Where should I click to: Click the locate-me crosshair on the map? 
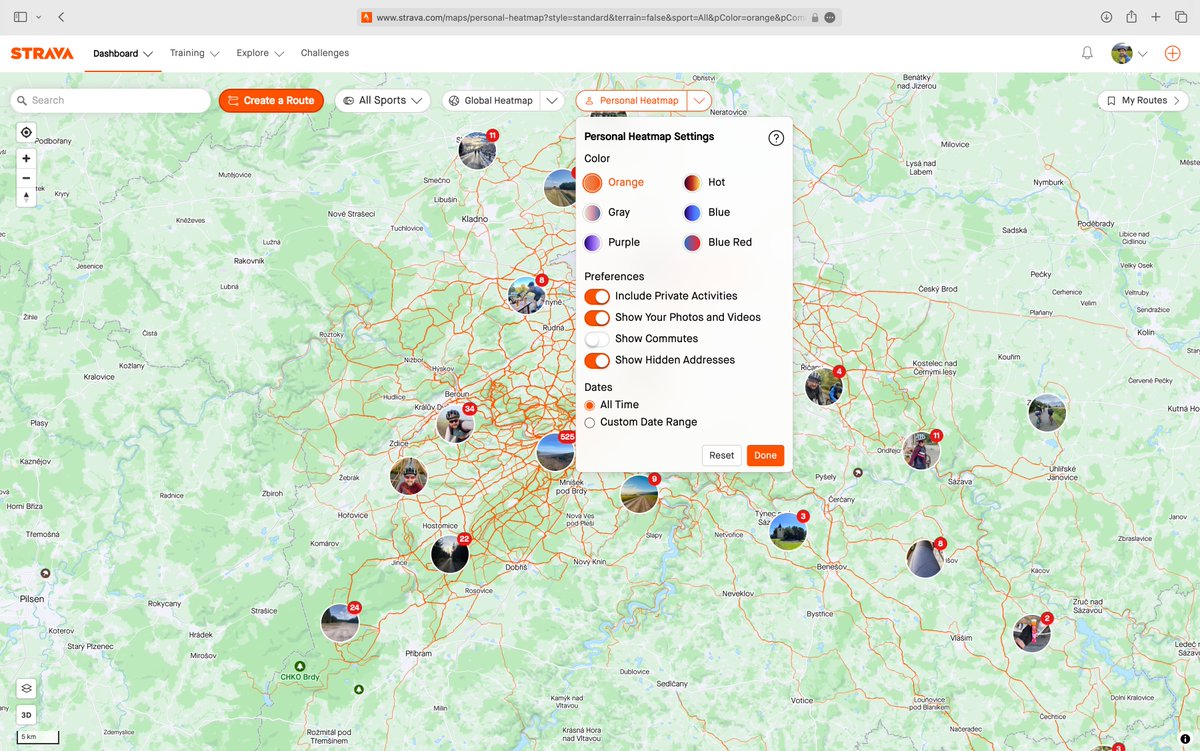point(25,131)
